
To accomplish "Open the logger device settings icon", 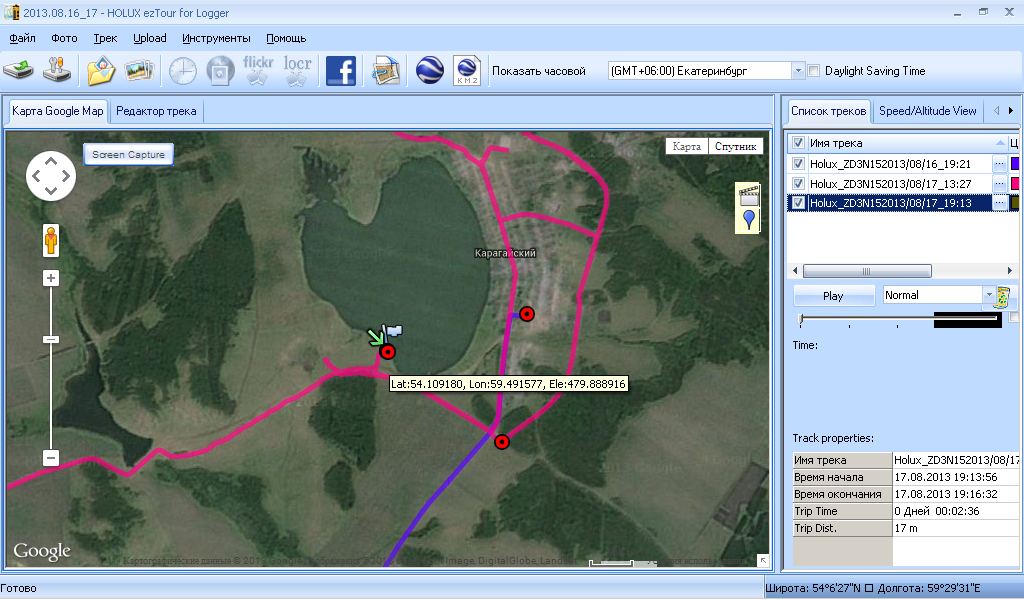I will (57, 70).
